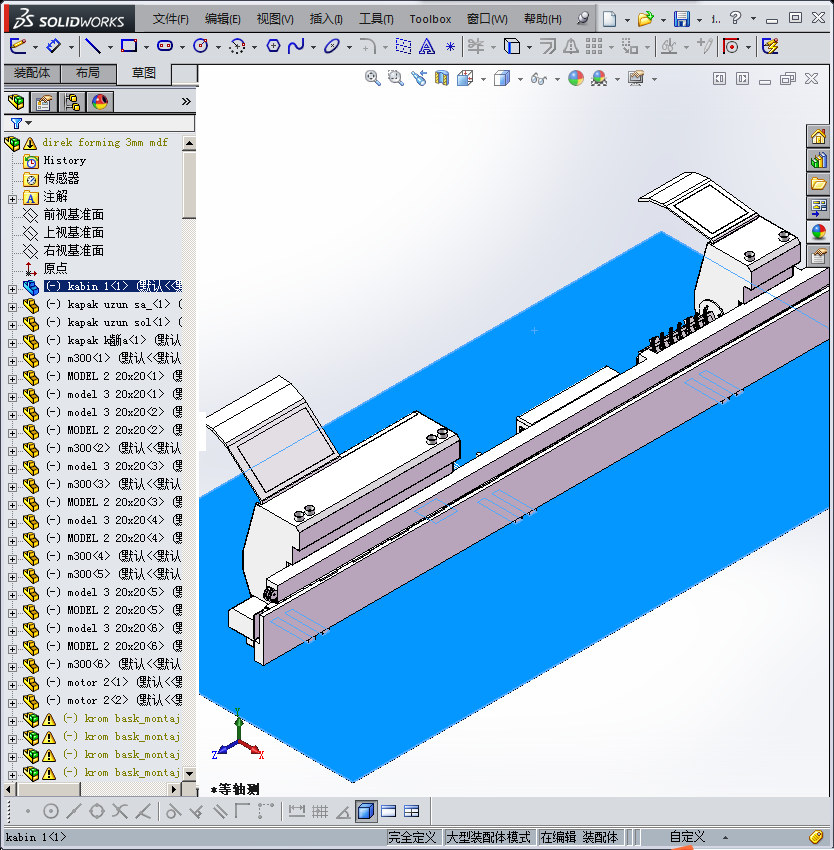This screenshot has width=834, height=850.
Task: Click Zoom to Area icon
Action: [396, 79]
